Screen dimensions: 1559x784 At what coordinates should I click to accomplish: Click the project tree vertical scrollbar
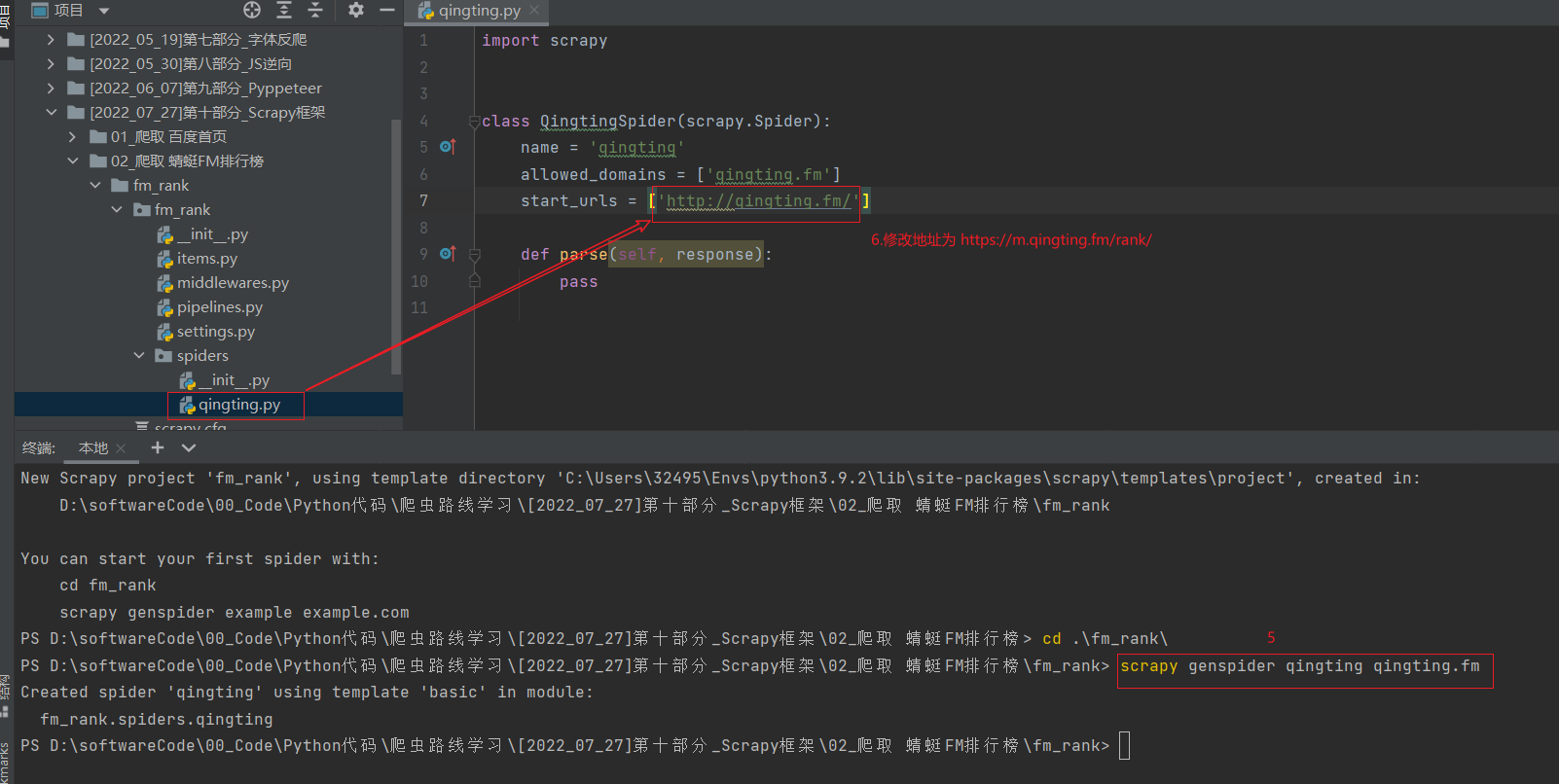pos(396,246)
